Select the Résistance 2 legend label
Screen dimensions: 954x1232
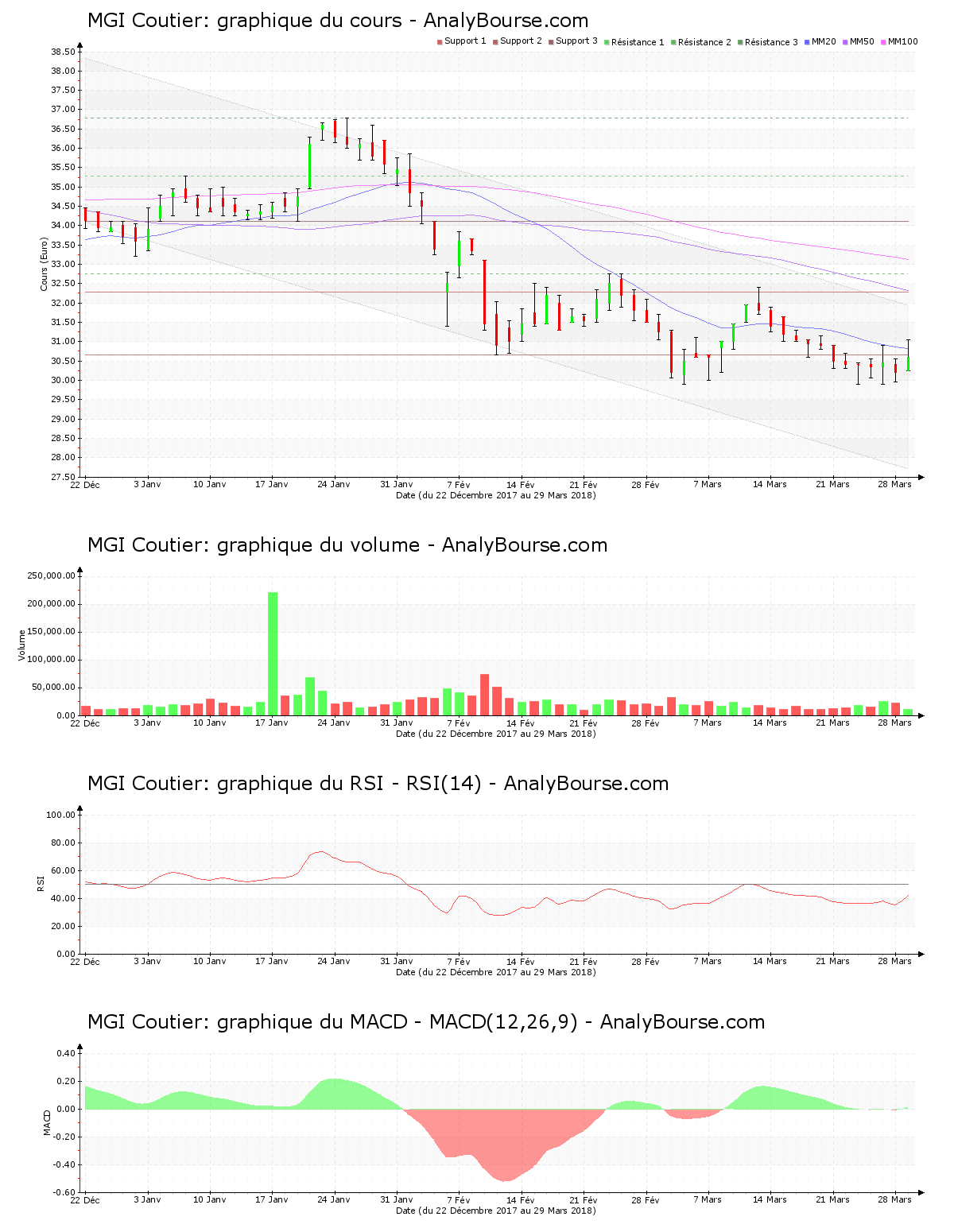[704, 42]
